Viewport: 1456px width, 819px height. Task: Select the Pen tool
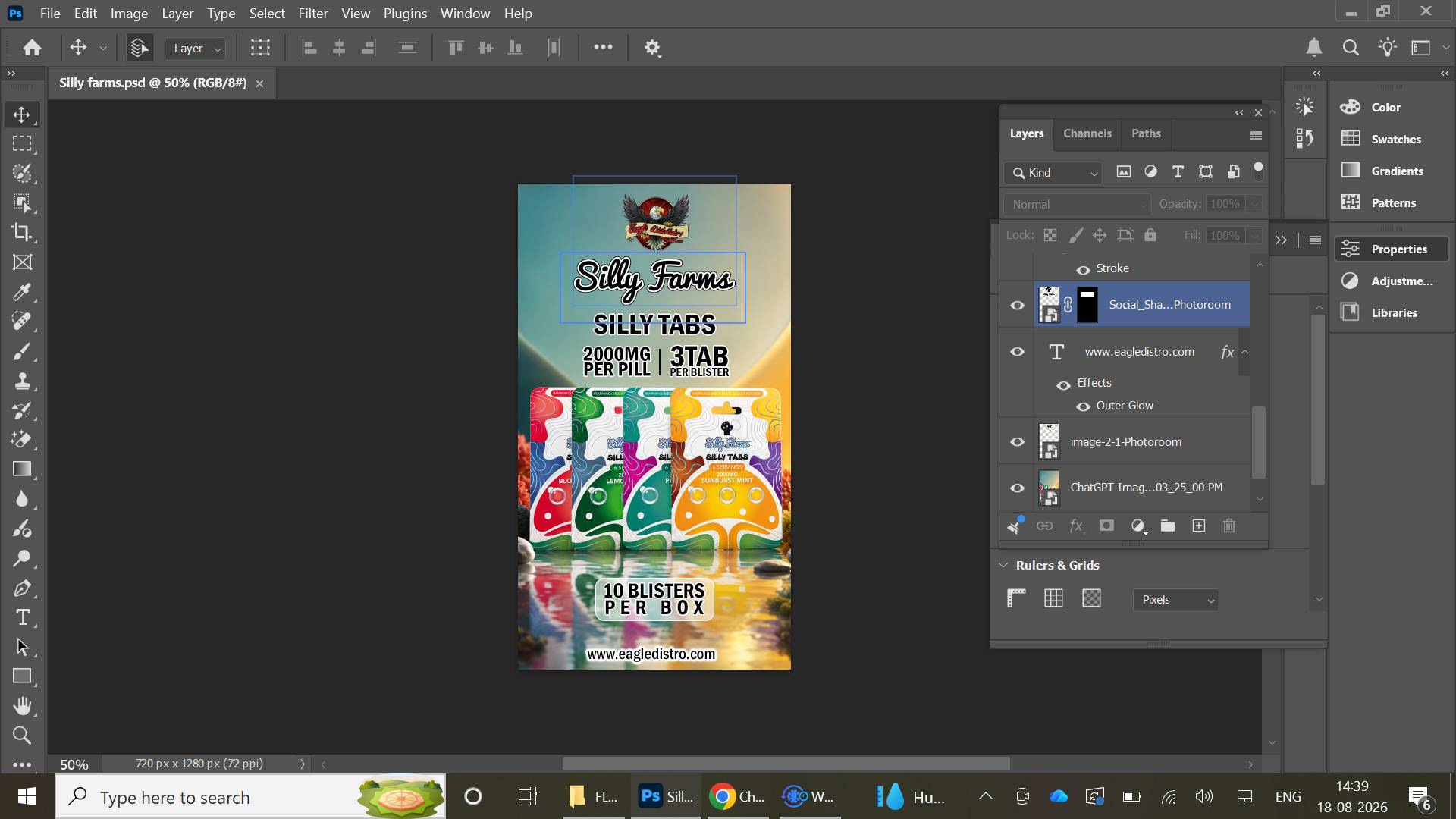click(22, 588)
